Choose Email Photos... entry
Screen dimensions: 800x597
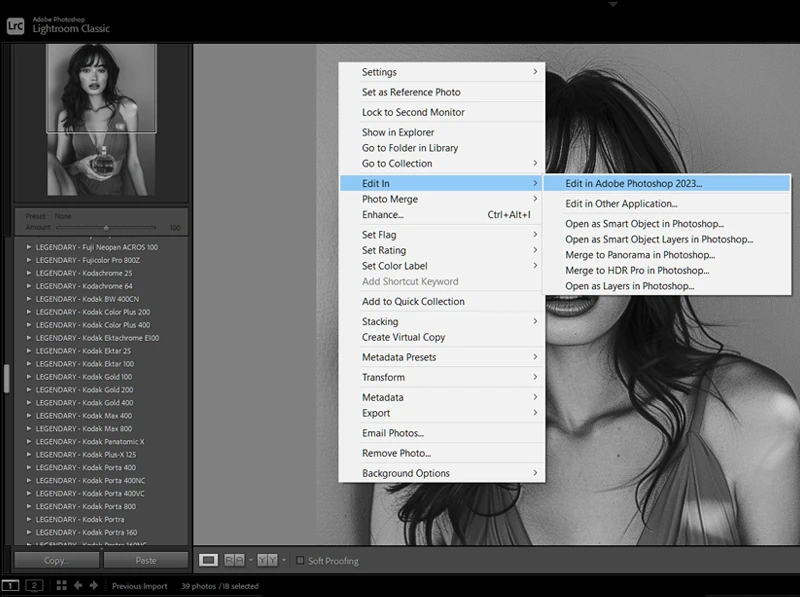click(442, 433)
